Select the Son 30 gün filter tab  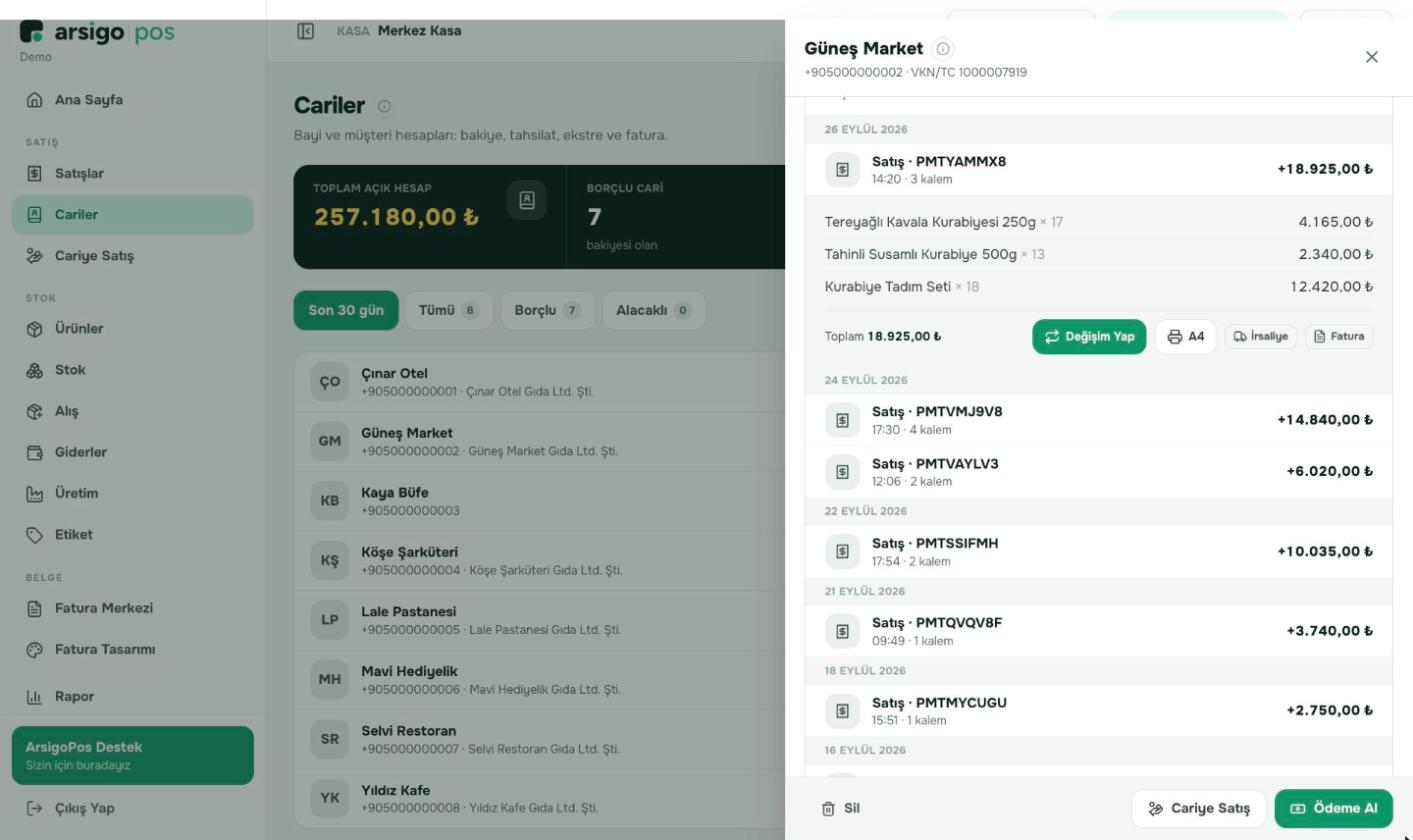tap(346, 310)
